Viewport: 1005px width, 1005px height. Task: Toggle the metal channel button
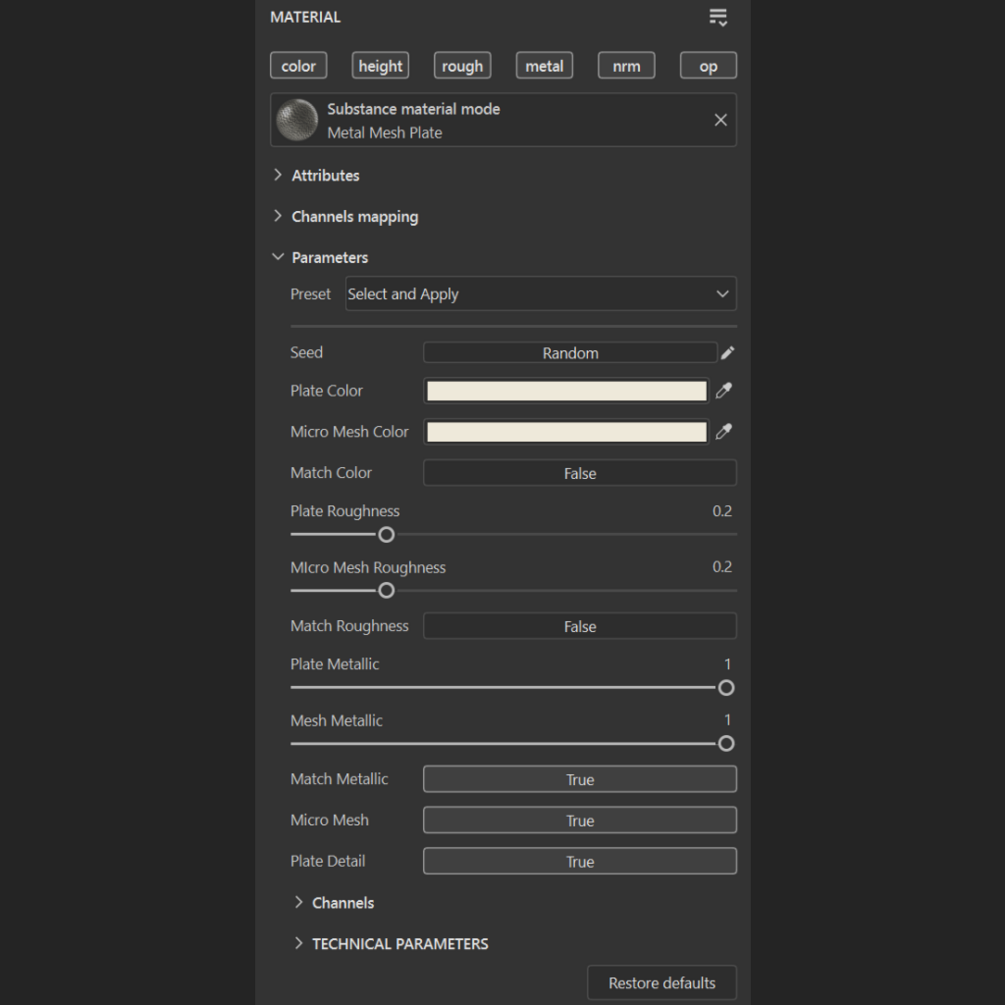(x=544, y=66)
